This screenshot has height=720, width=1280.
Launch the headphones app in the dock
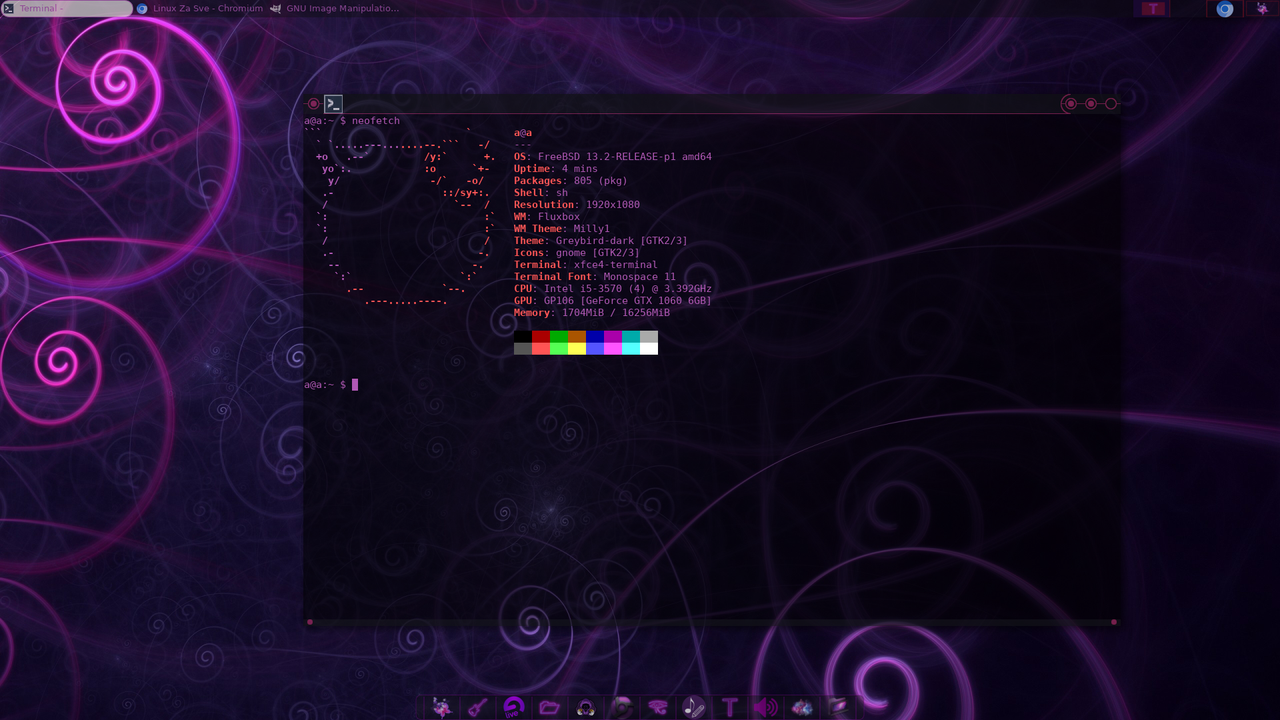point(586,707)
